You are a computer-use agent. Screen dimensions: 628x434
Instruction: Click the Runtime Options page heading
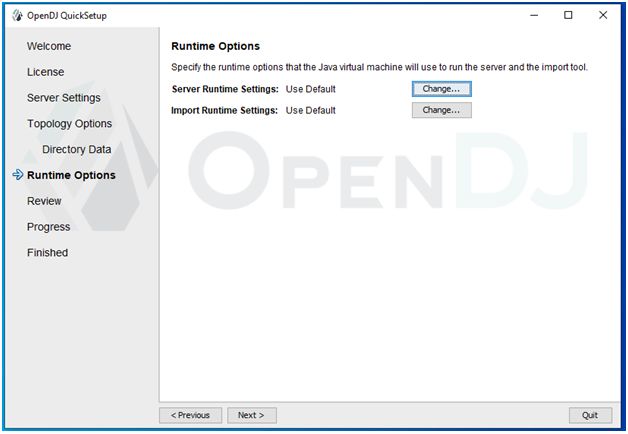pyautogui.click(x=215, y=46)
